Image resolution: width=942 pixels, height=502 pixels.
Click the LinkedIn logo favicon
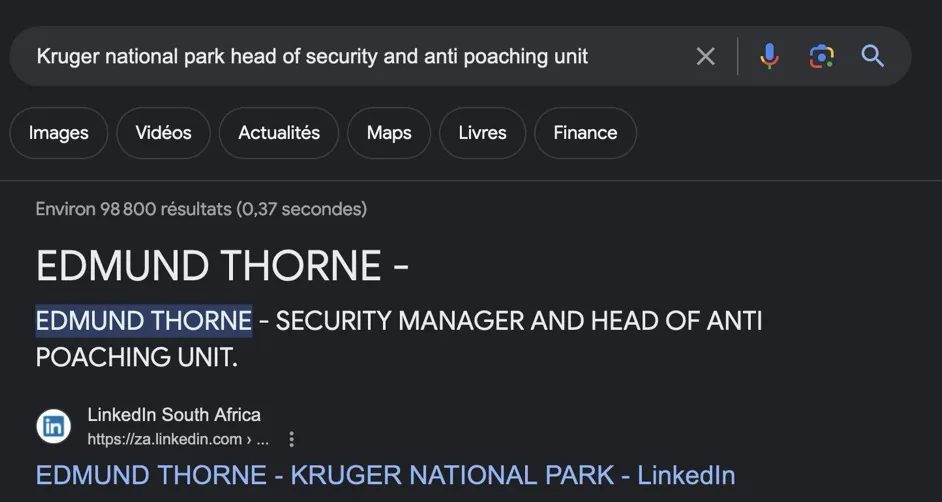pos(53,426)
